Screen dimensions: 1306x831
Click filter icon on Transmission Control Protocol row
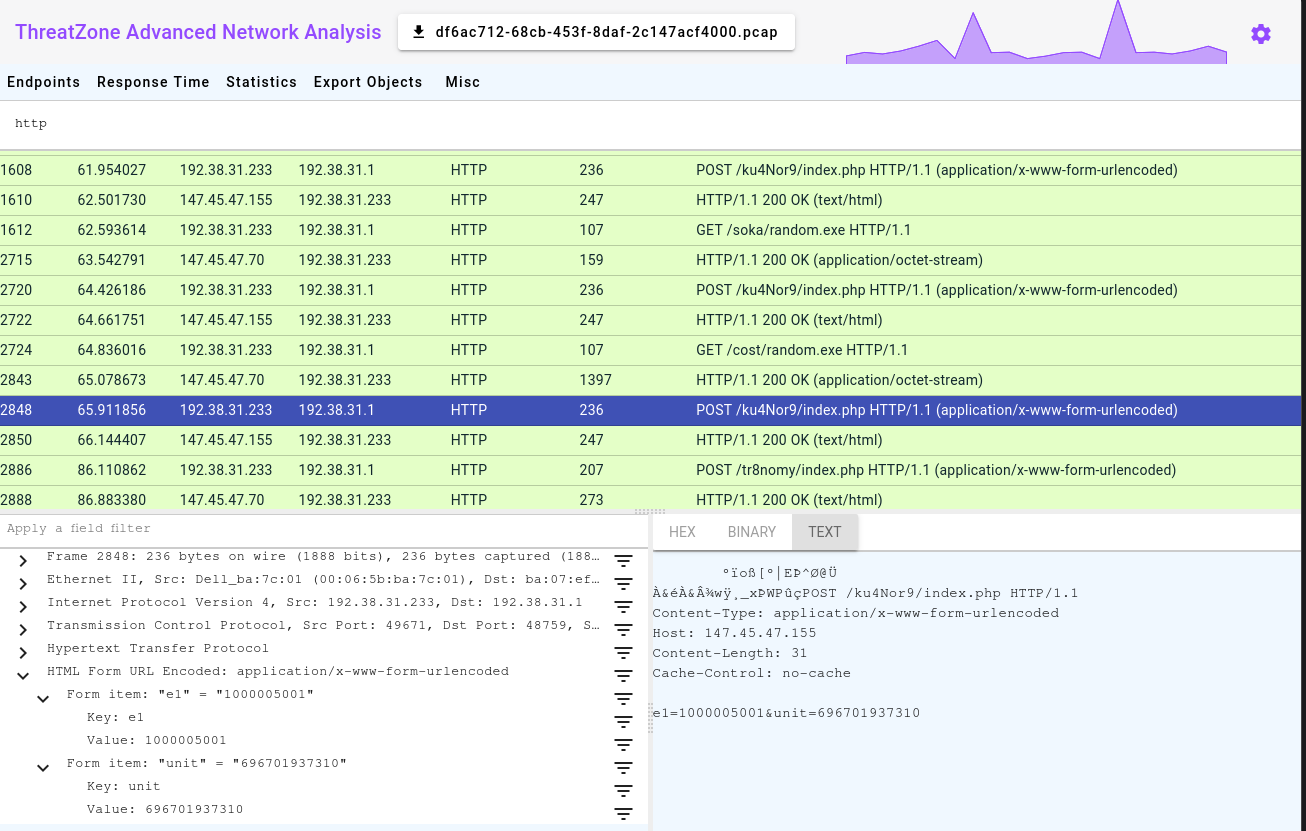tap(624, 630)
